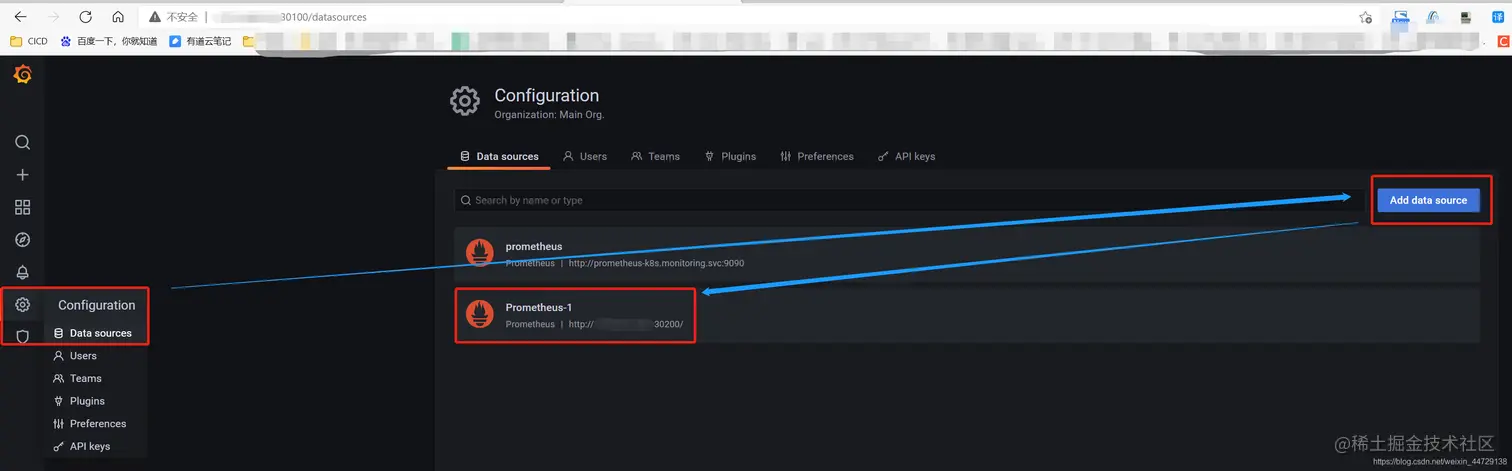
Task: Open the CICD bookmarks folder
Action: click(29, 41)
